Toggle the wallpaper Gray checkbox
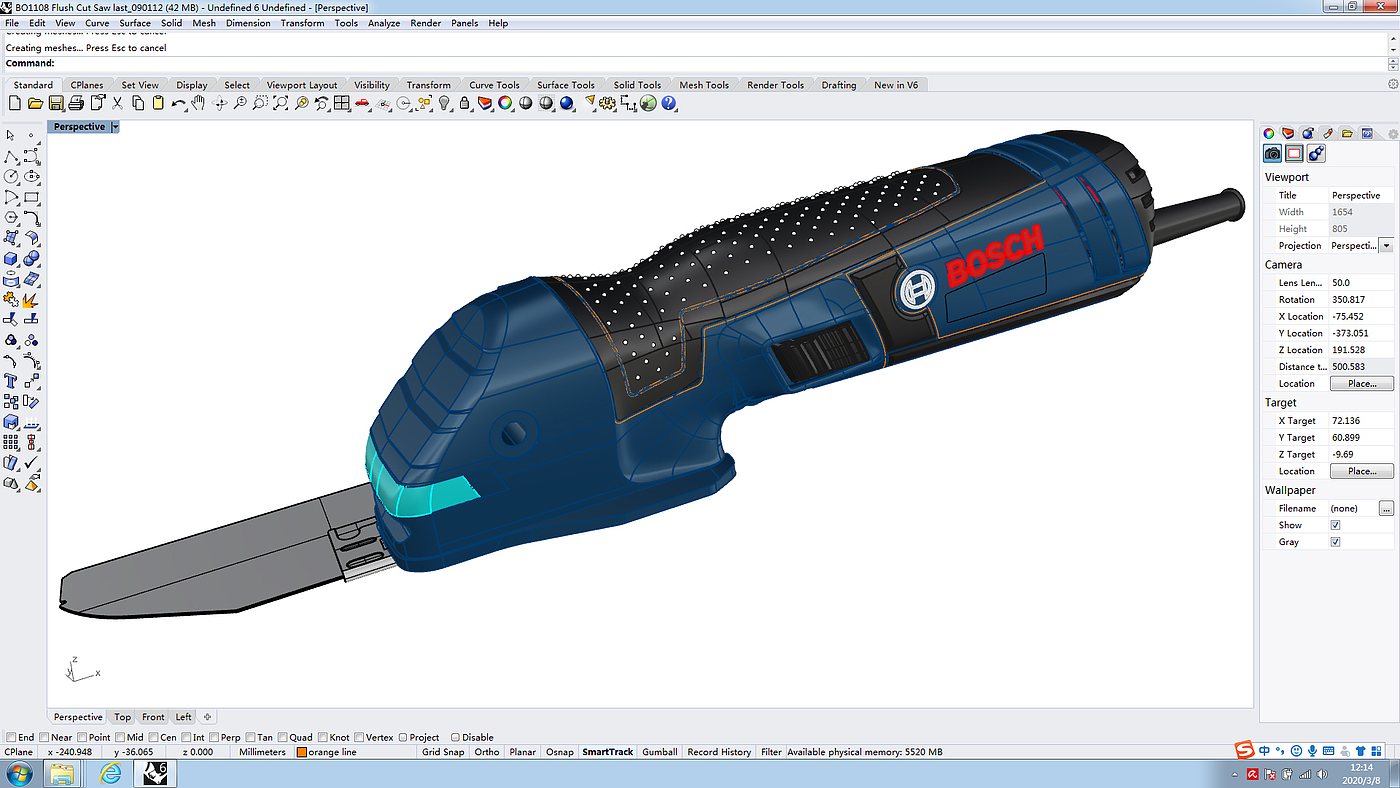Image resolution: width=1400 pixels, height=788 pixels. [x=1335, y=542]
